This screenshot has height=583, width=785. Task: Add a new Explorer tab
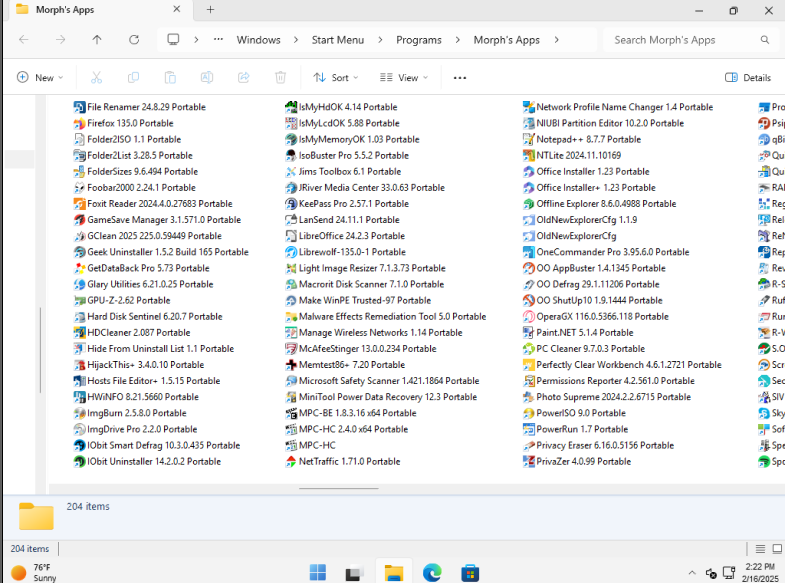click(210, 10)
